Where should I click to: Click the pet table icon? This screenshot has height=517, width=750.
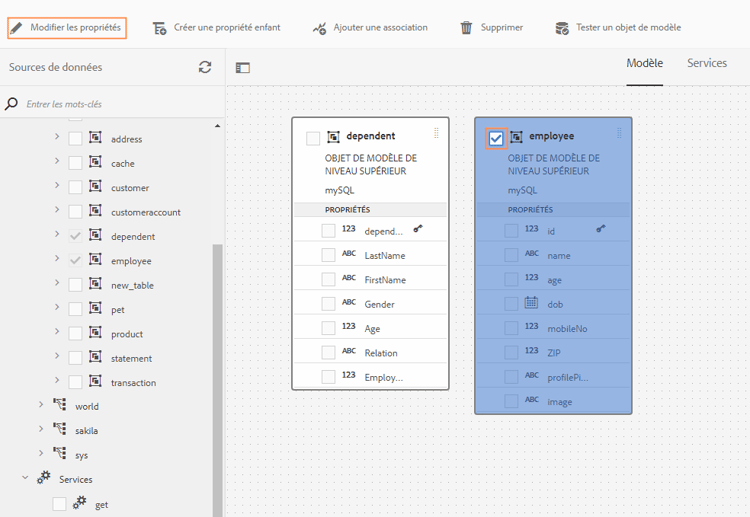95,308
